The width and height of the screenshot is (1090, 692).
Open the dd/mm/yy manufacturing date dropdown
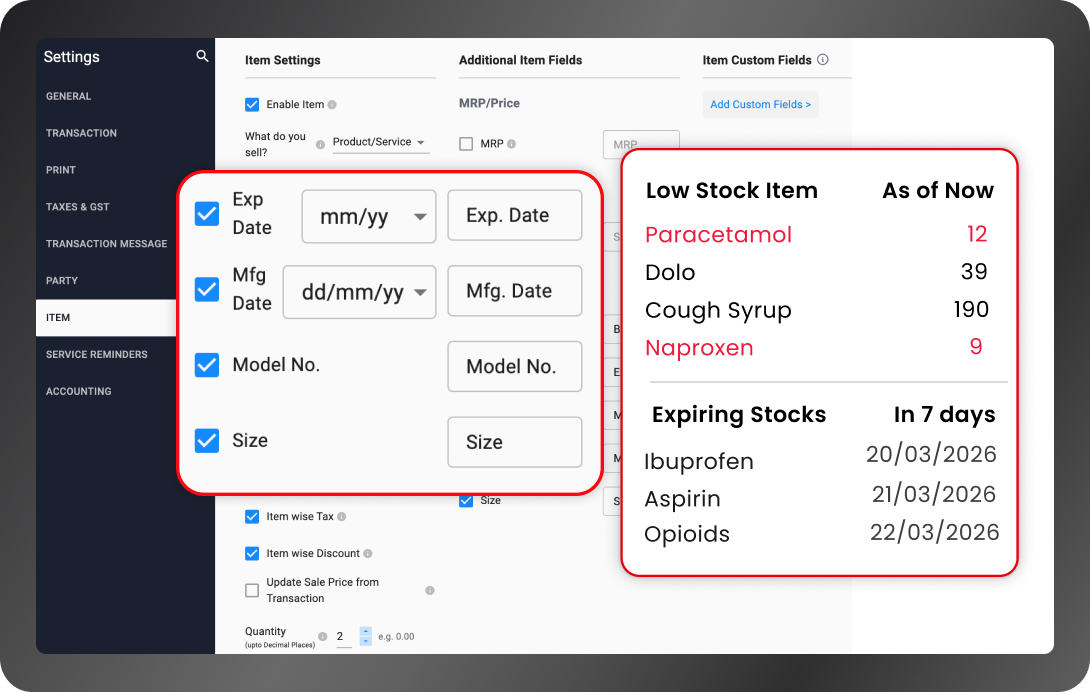[358, 292]
